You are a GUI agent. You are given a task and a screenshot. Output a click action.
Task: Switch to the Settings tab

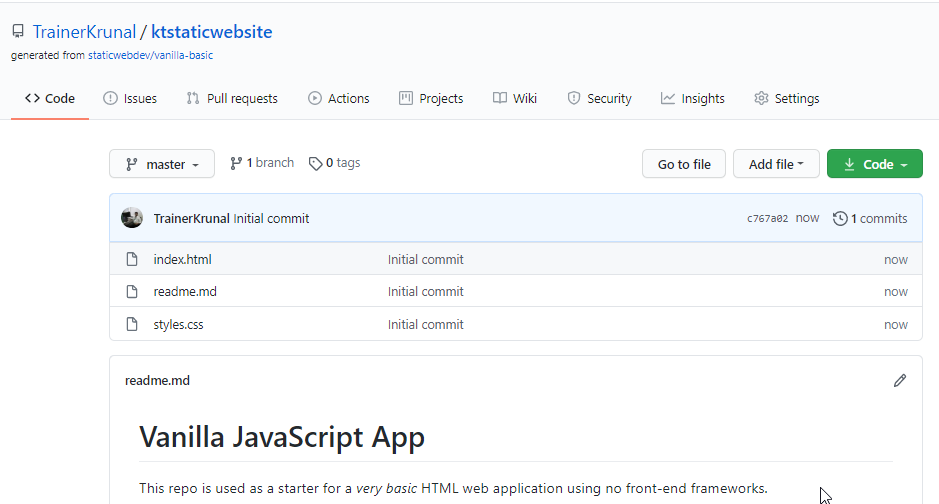787,98
